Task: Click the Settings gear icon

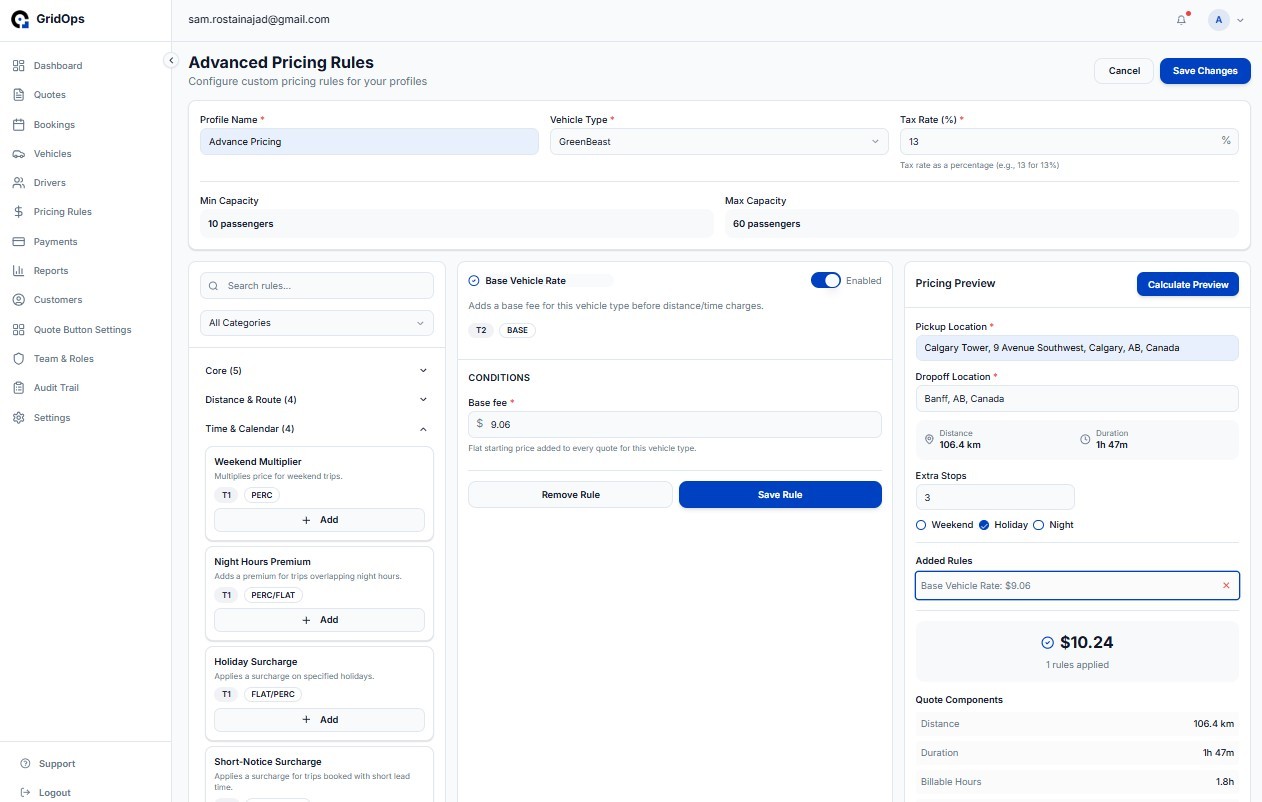Action: point(18,418)
